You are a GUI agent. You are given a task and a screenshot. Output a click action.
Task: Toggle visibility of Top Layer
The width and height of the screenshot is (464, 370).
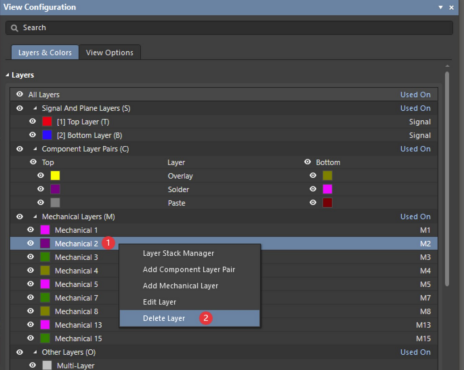(32, 121)
